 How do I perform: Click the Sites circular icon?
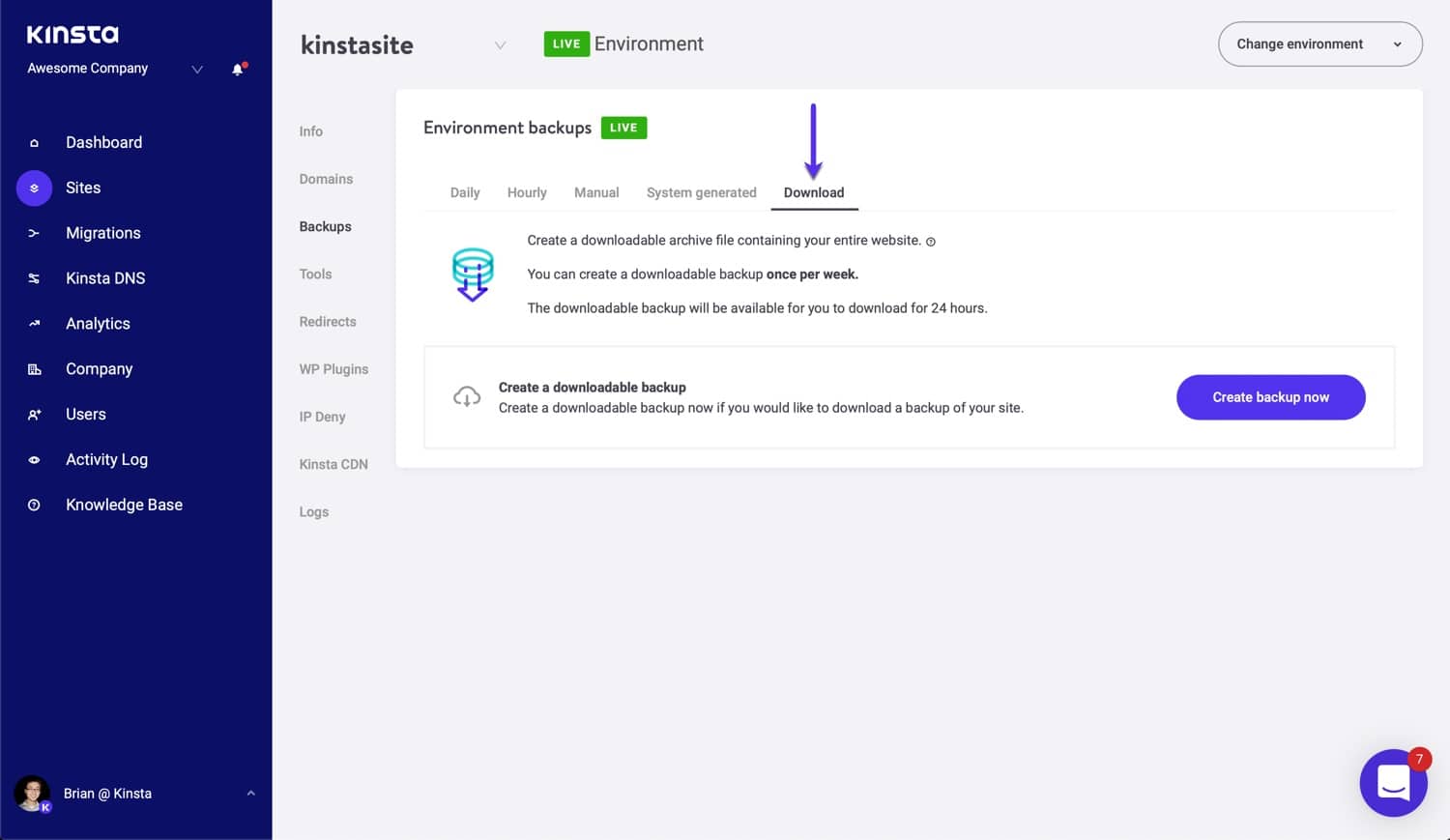(34, 188)
